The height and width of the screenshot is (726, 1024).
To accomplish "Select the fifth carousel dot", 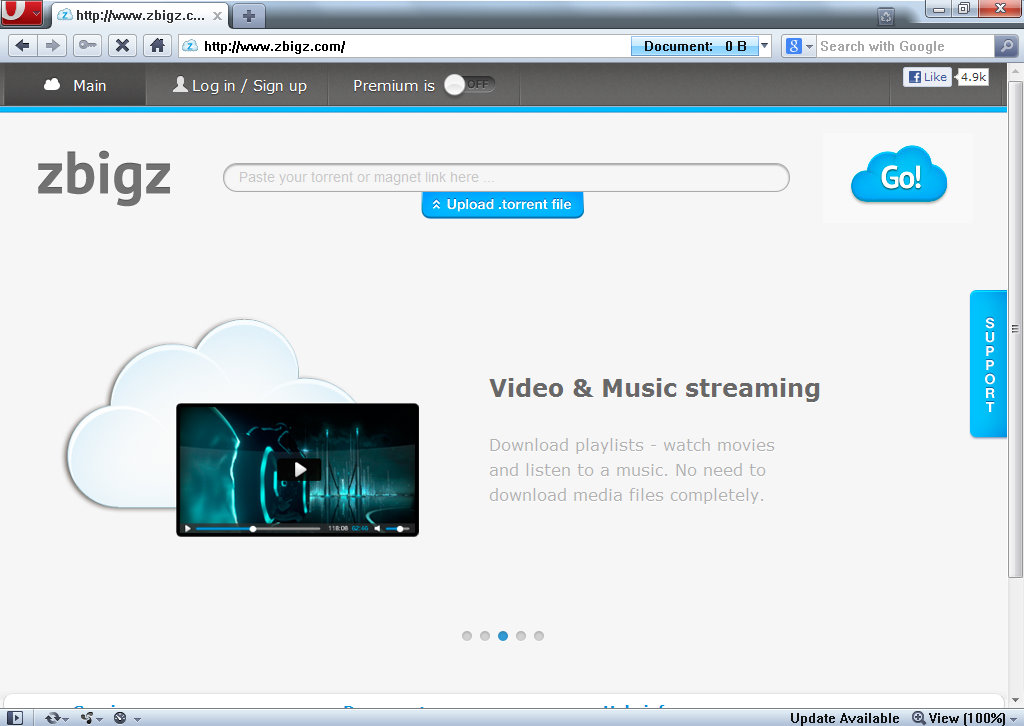I will point(539,636).
